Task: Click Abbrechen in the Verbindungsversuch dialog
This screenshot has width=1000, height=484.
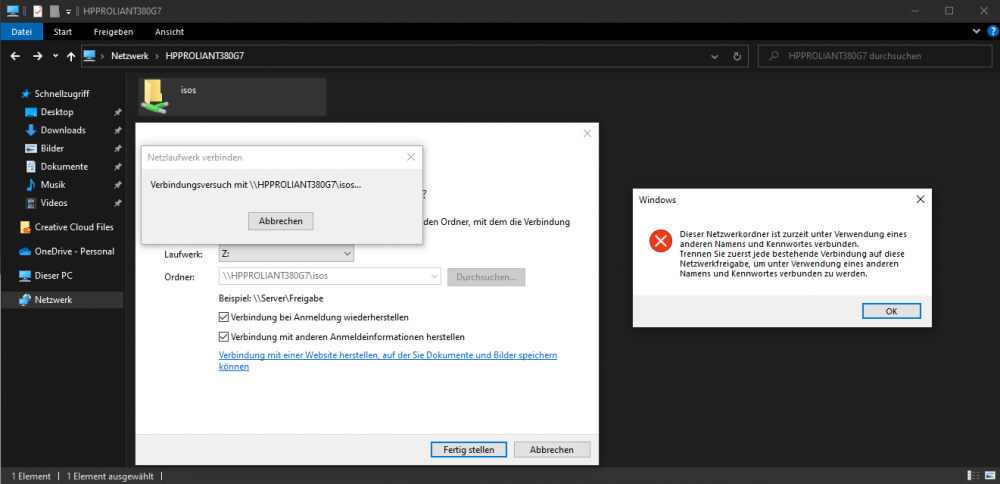Action: [281, 221]
